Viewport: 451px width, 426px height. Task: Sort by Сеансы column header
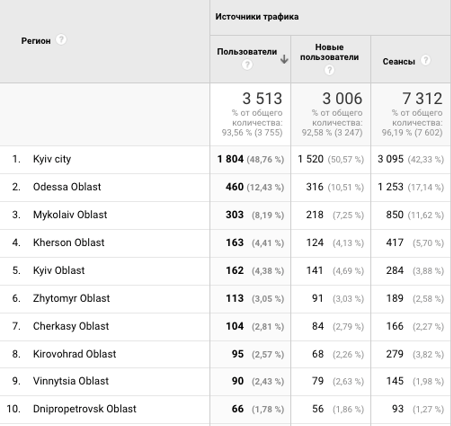(x=399, y=62)
